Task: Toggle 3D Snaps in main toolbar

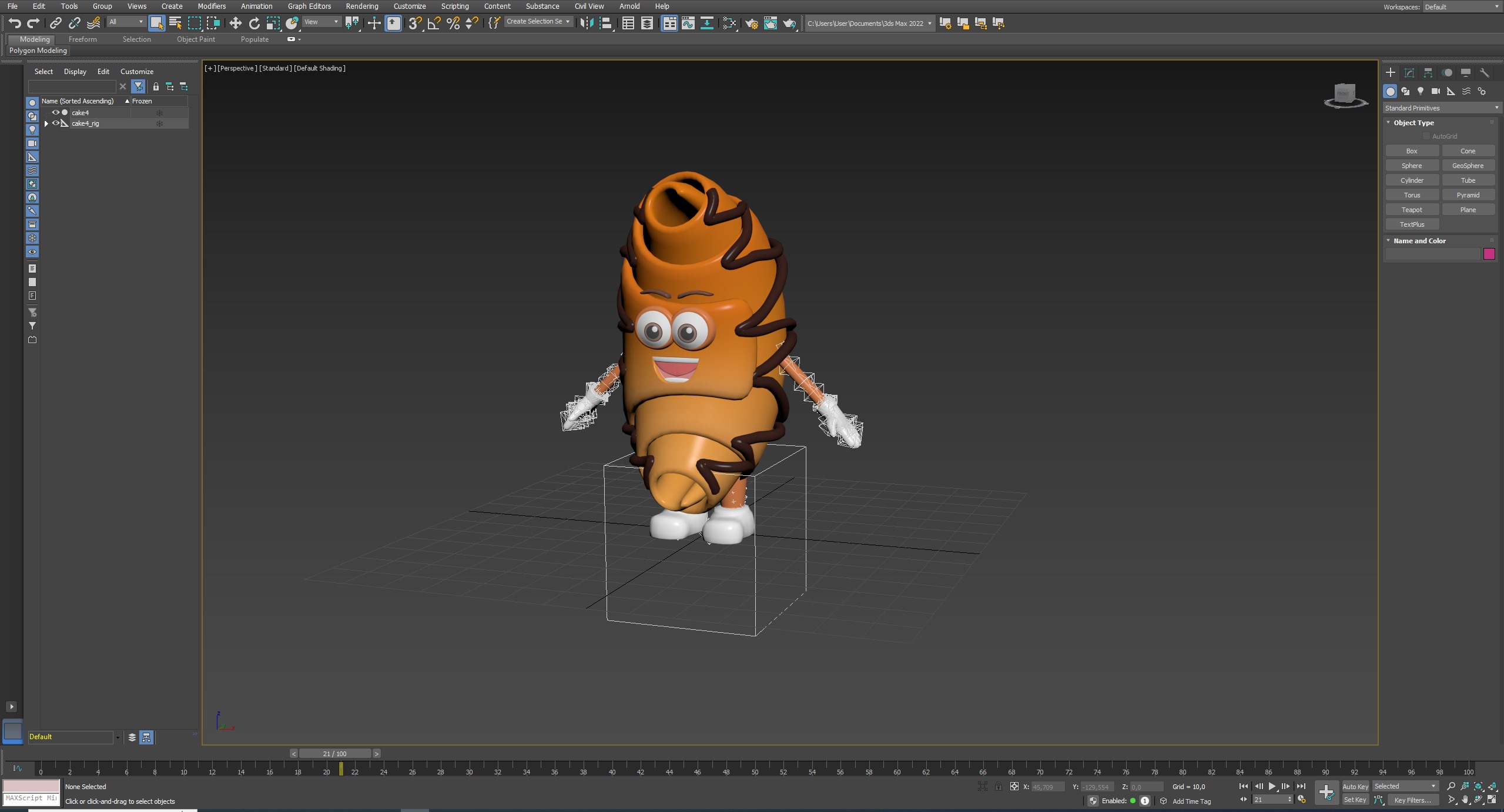Action: [x=415, y=23]
